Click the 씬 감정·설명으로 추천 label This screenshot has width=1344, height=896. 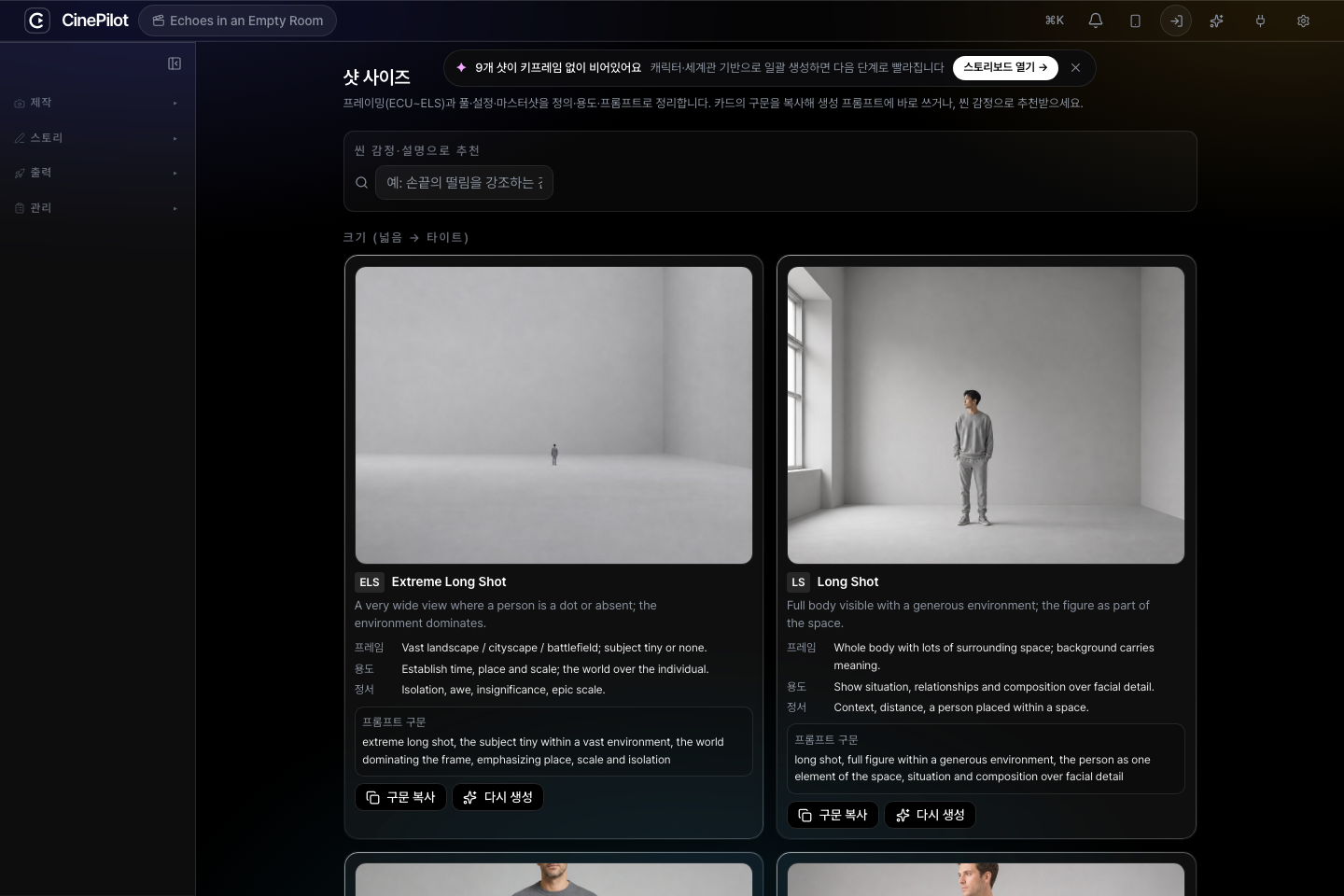coord(417,150)
